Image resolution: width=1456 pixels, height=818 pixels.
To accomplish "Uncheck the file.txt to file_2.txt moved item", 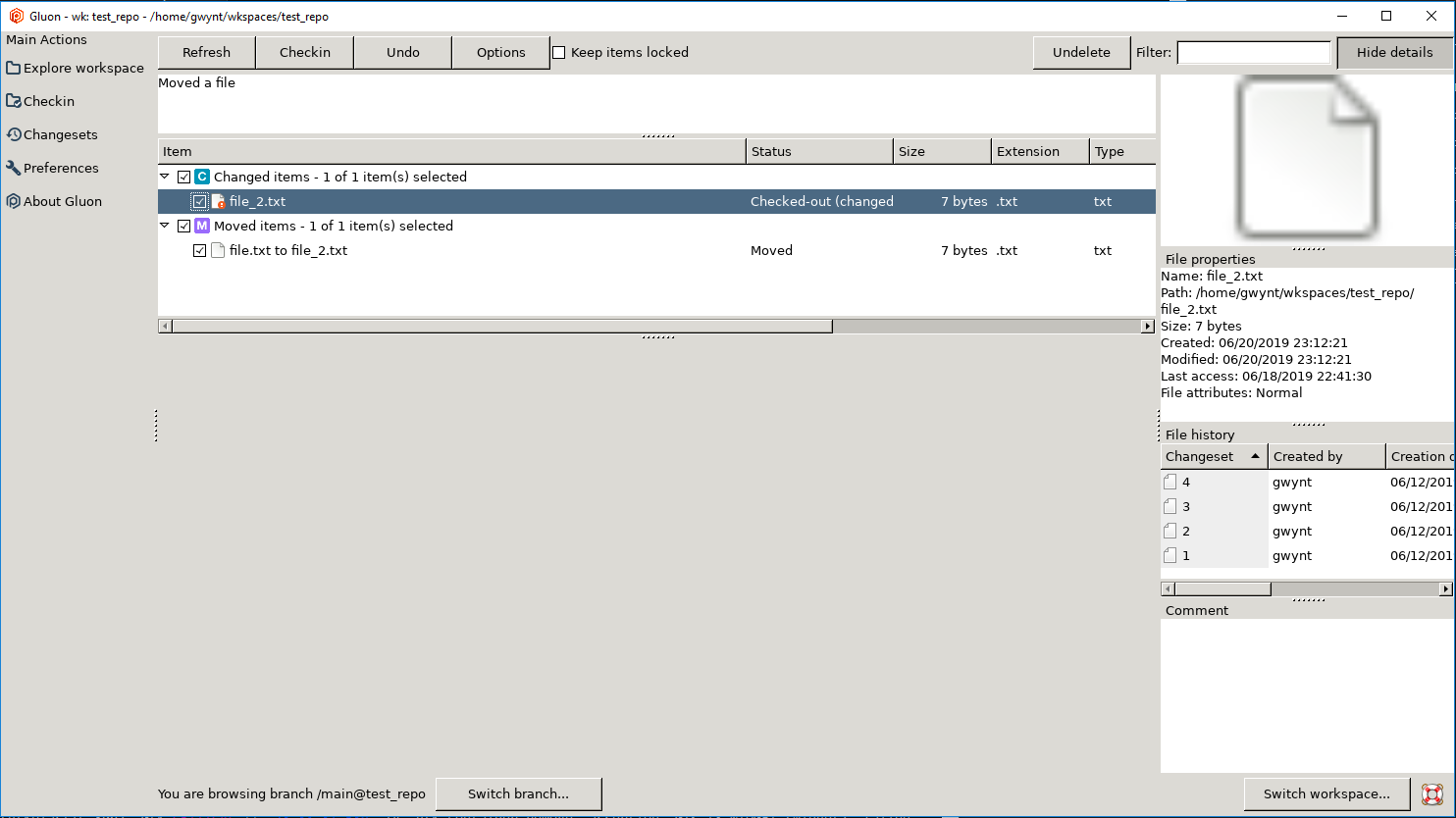I will pos(200,250).
